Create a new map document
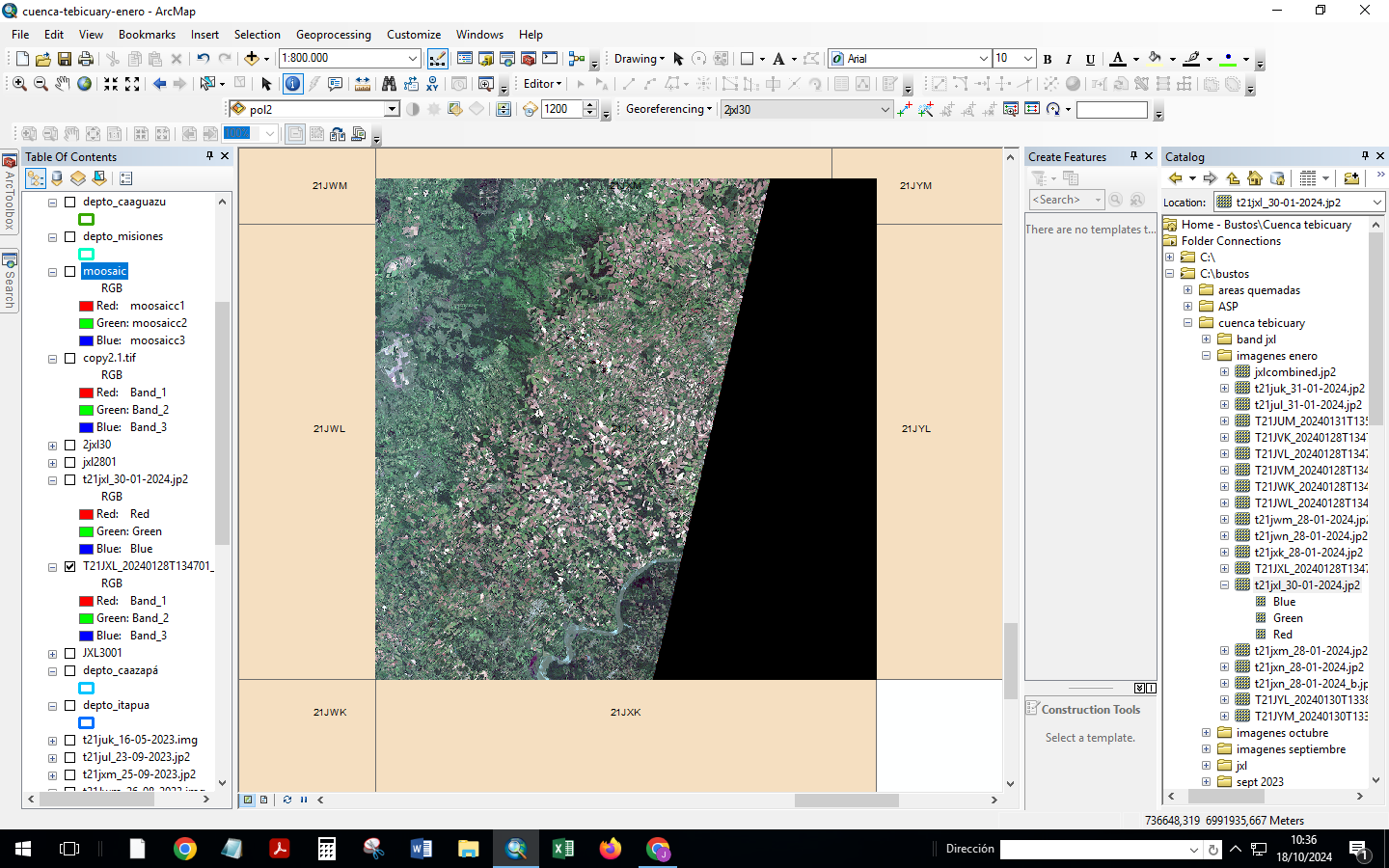 point(22,59)
